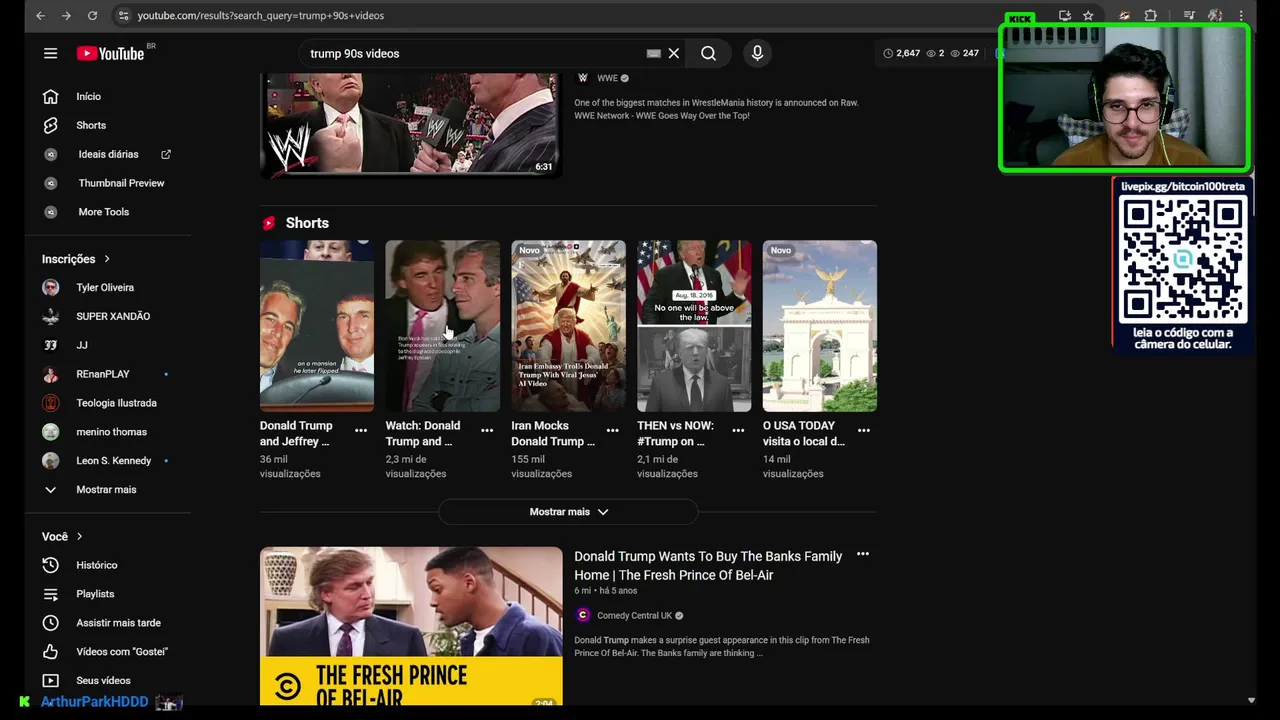
Task: Click the pinned extension icon beside the bookmark star
Action: click(1124, 15)
